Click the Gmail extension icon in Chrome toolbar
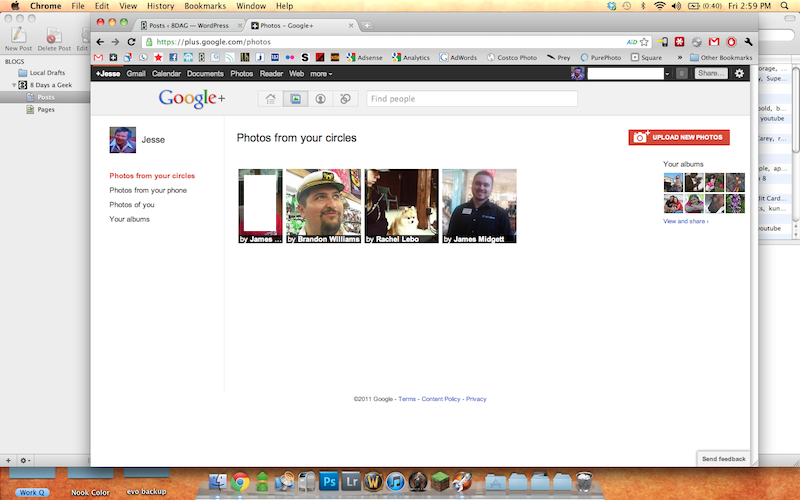 click(714, 42)
